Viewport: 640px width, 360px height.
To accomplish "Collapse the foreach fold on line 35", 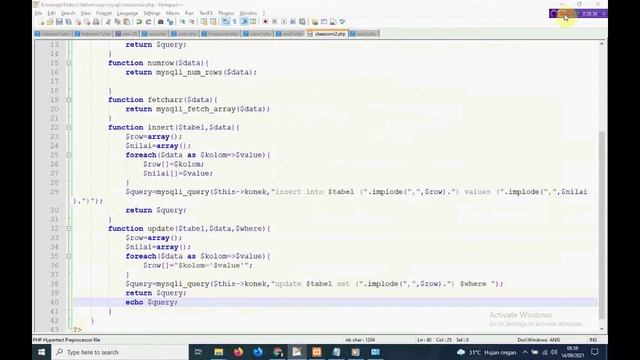I will click(x=69, y=256).
